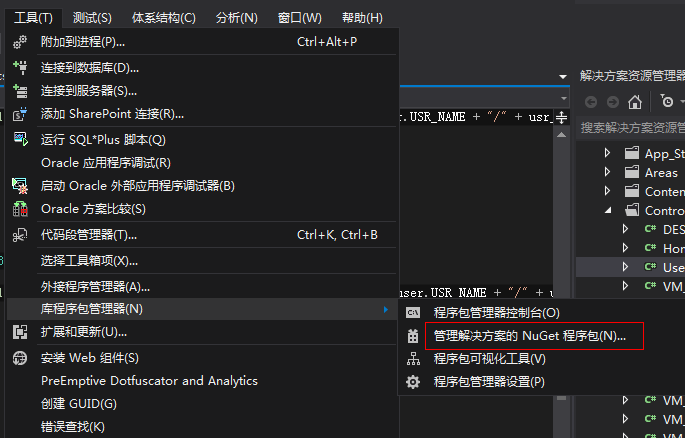Select 程序包可视化工具(V) submenu entry
685x438 pixels.
tap(542, 359)
